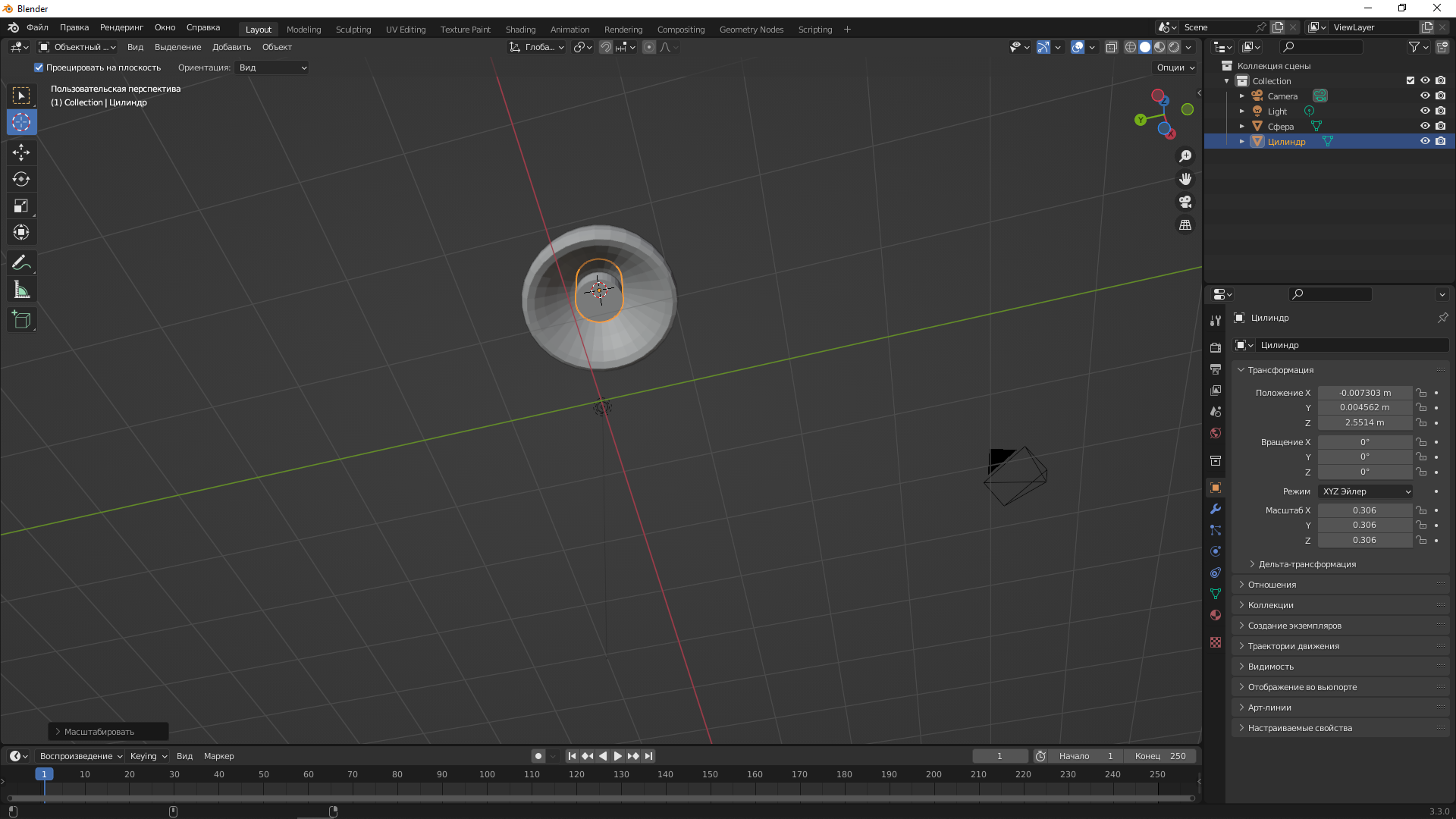
Task: Toggle Collection exclude checkbox in outliner
Action: [1410, 80]
